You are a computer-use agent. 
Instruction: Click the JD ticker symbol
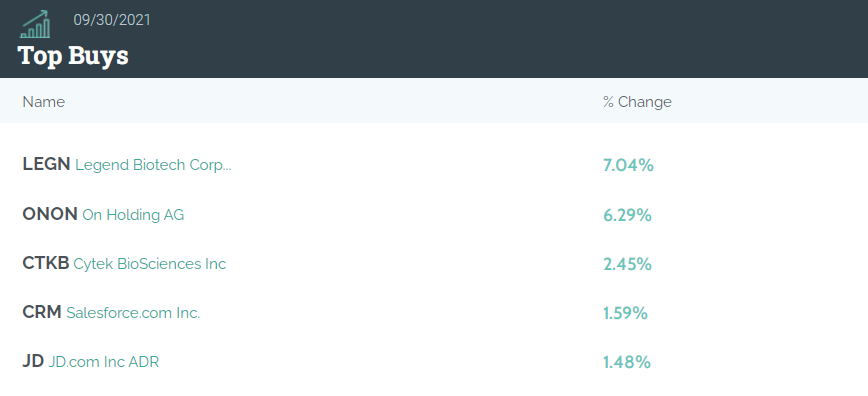(33, 361)
